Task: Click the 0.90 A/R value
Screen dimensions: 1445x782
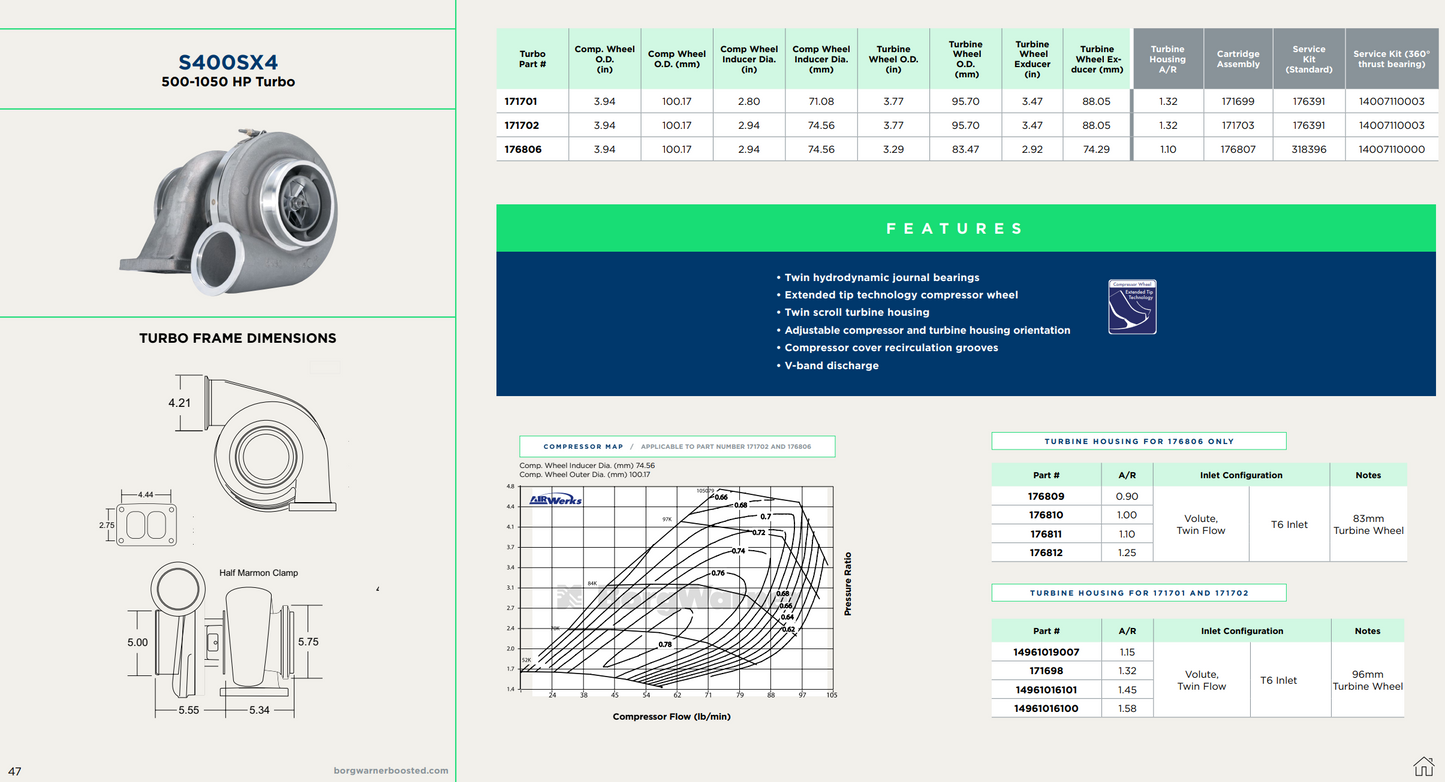Action: (x=1127, y=496)
